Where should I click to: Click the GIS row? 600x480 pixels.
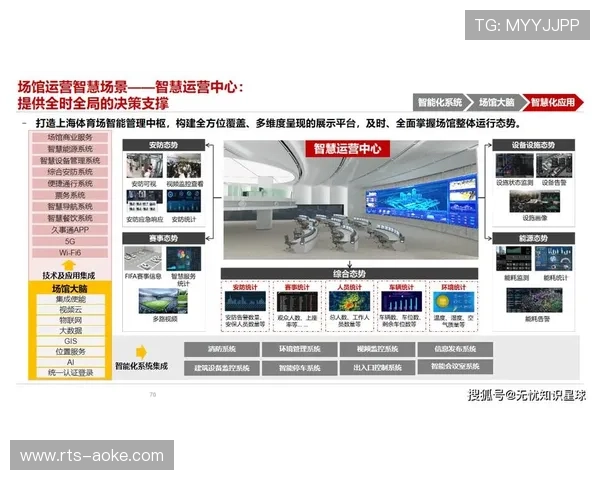coord(70,341)
